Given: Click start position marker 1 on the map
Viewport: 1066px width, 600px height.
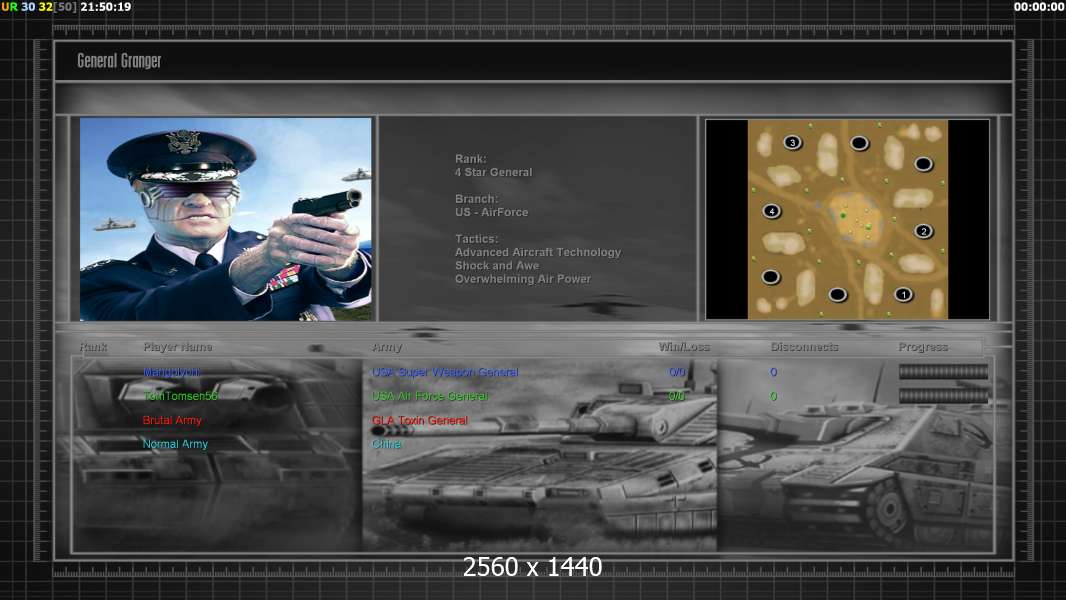Looking at the screenshot, I should click(x=903, y=294).
